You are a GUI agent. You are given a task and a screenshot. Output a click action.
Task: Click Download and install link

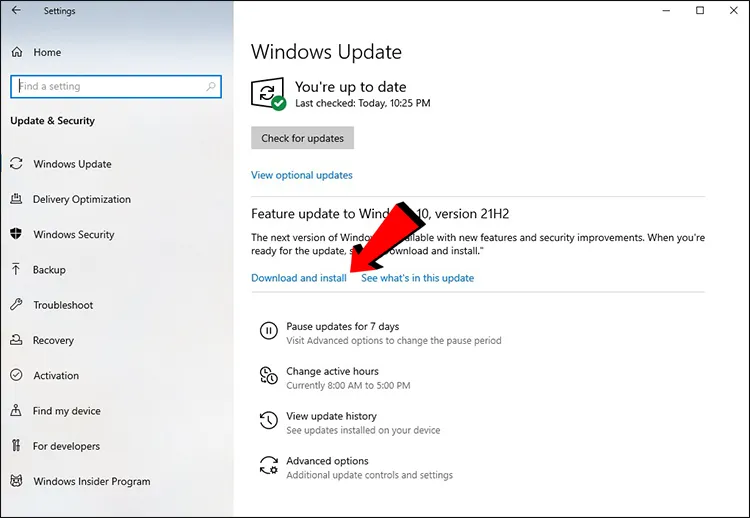point(299,278)
